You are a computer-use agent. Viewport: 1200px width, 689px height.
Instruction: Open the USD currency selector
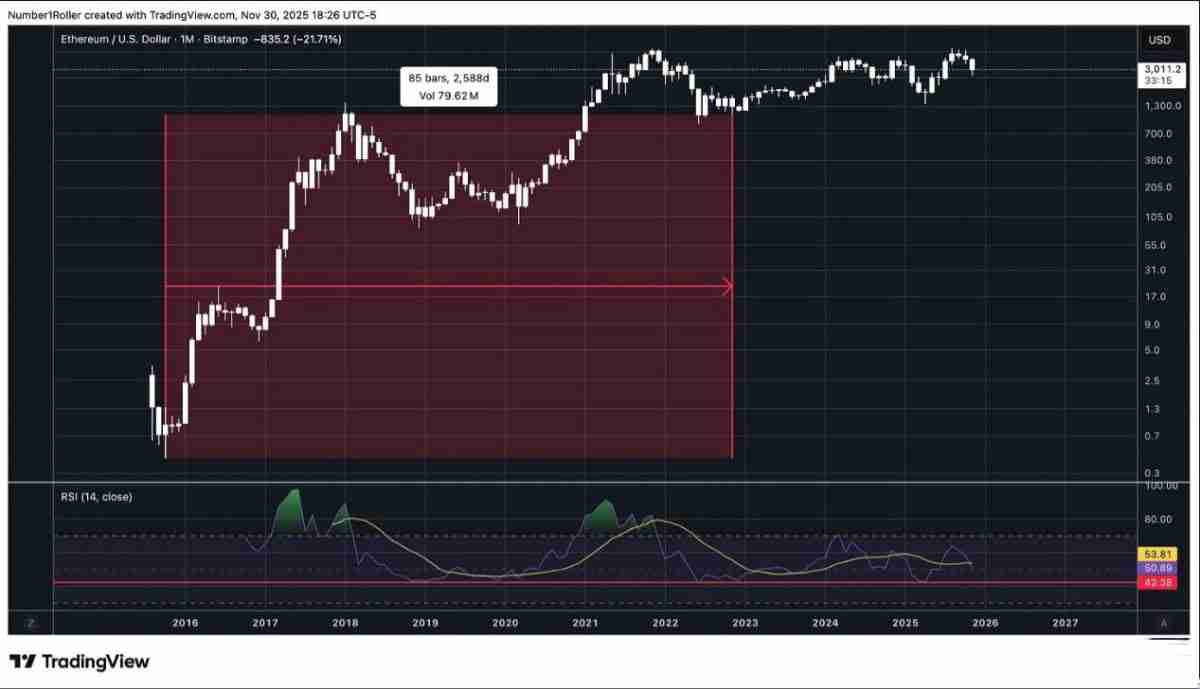(1159, 40)
